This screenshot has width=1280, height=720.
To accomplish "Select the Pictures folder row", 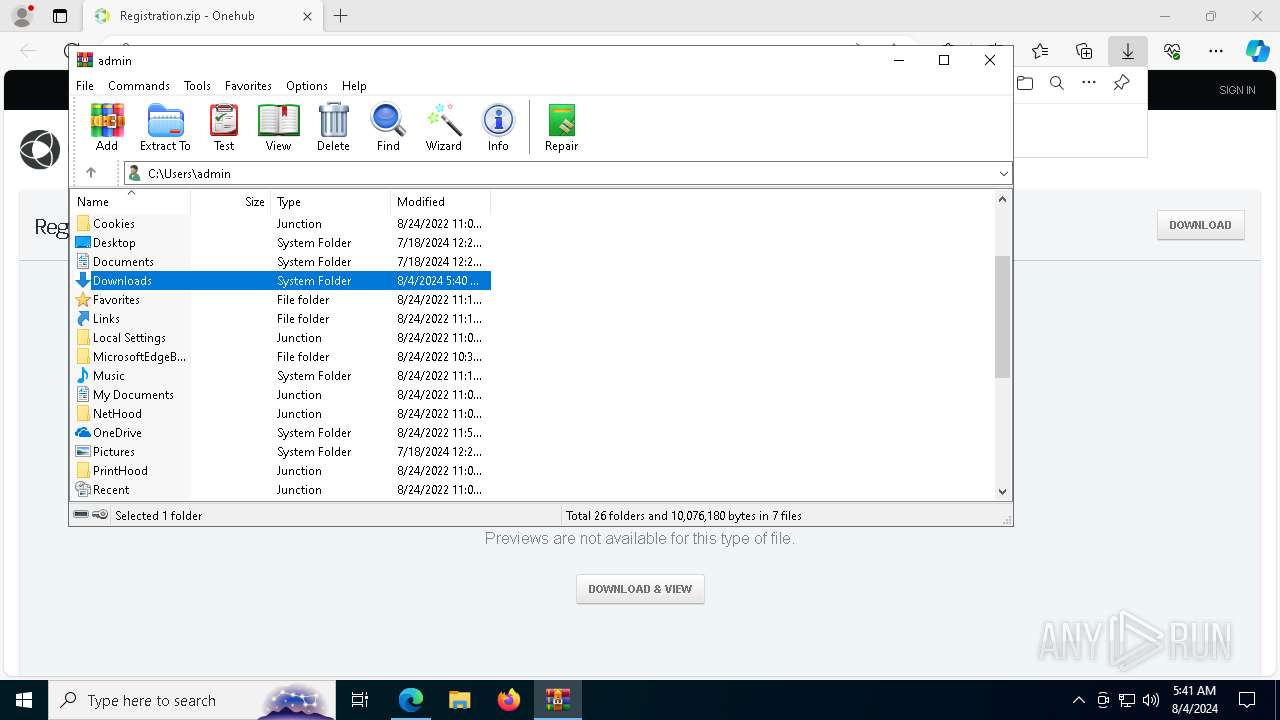I will click(281, 452).
